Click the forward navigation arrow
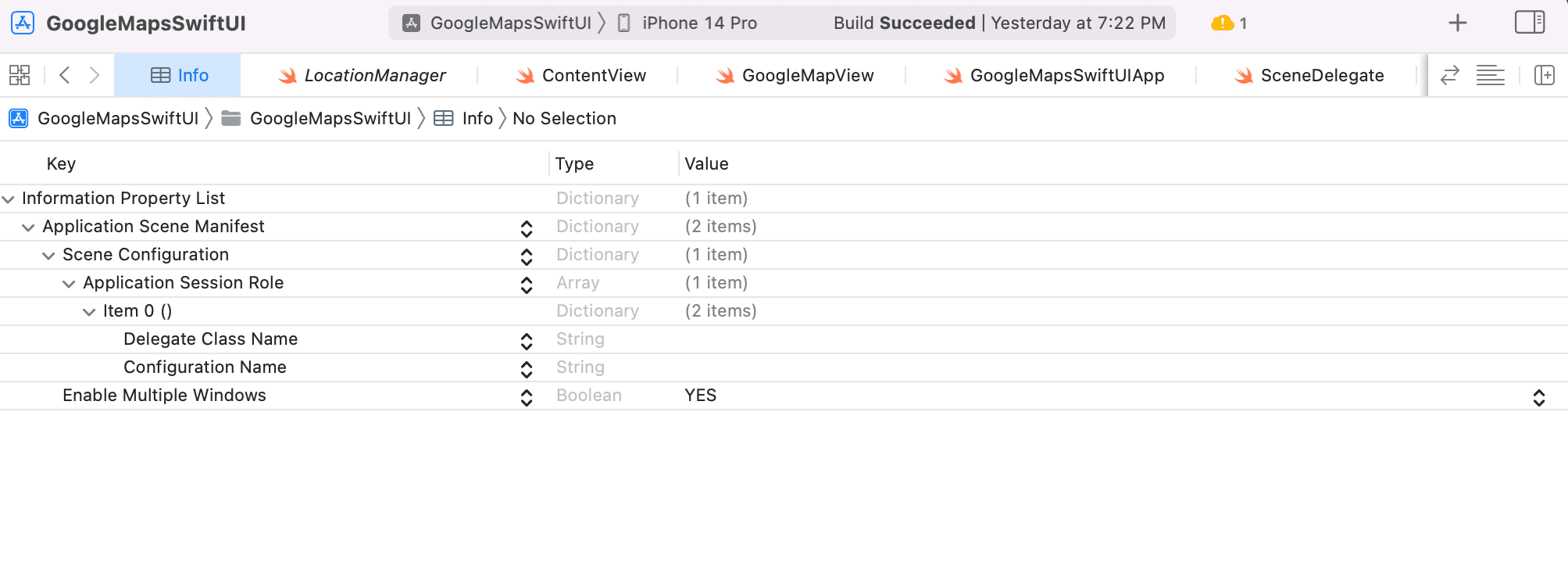Image resolution: width=1568 pixels, height=584 pixels. coord(95,75)
